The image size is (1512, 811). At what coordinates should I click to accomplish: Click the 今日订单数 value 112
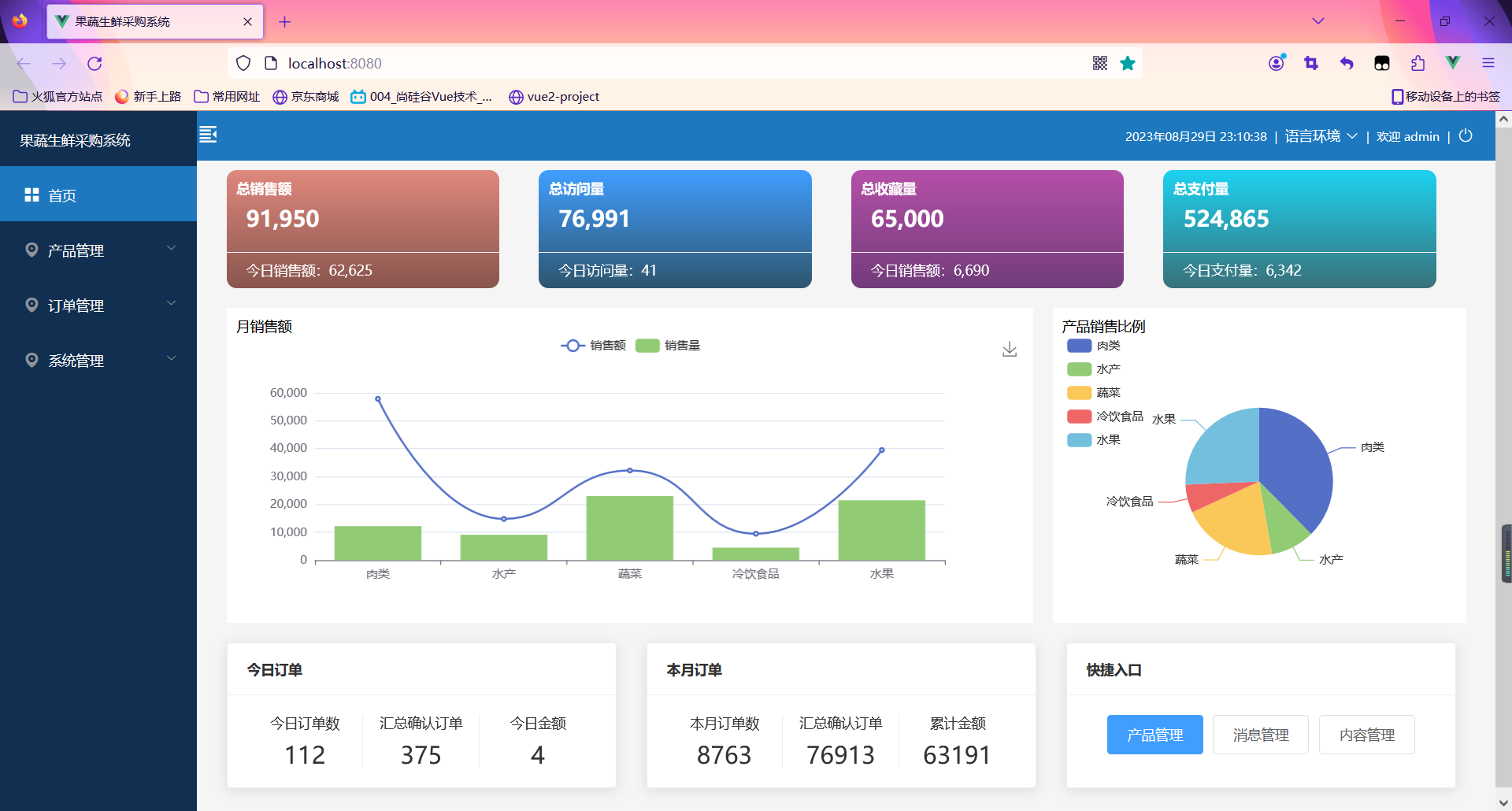click(305, 755)
